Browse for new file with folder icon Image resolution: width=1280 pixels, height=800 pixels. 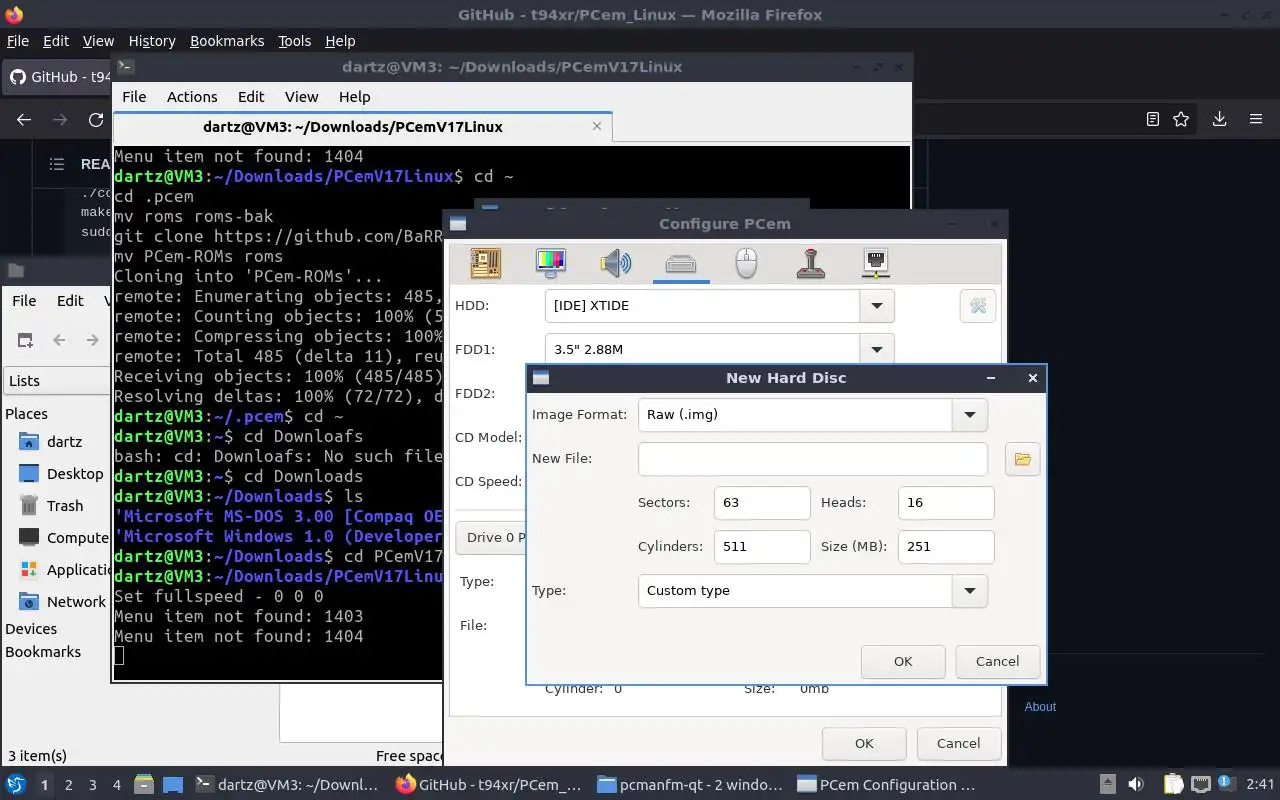point(1022,459)
